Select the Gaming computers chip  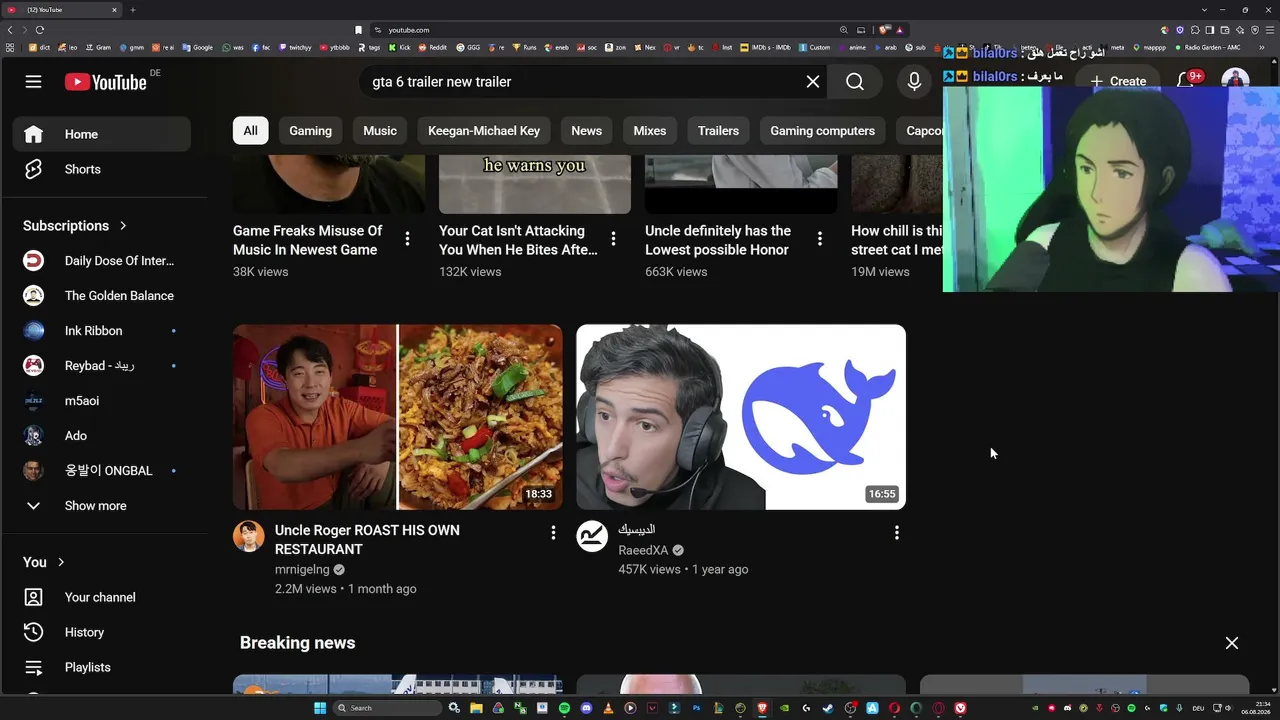[x=822, y=131]
